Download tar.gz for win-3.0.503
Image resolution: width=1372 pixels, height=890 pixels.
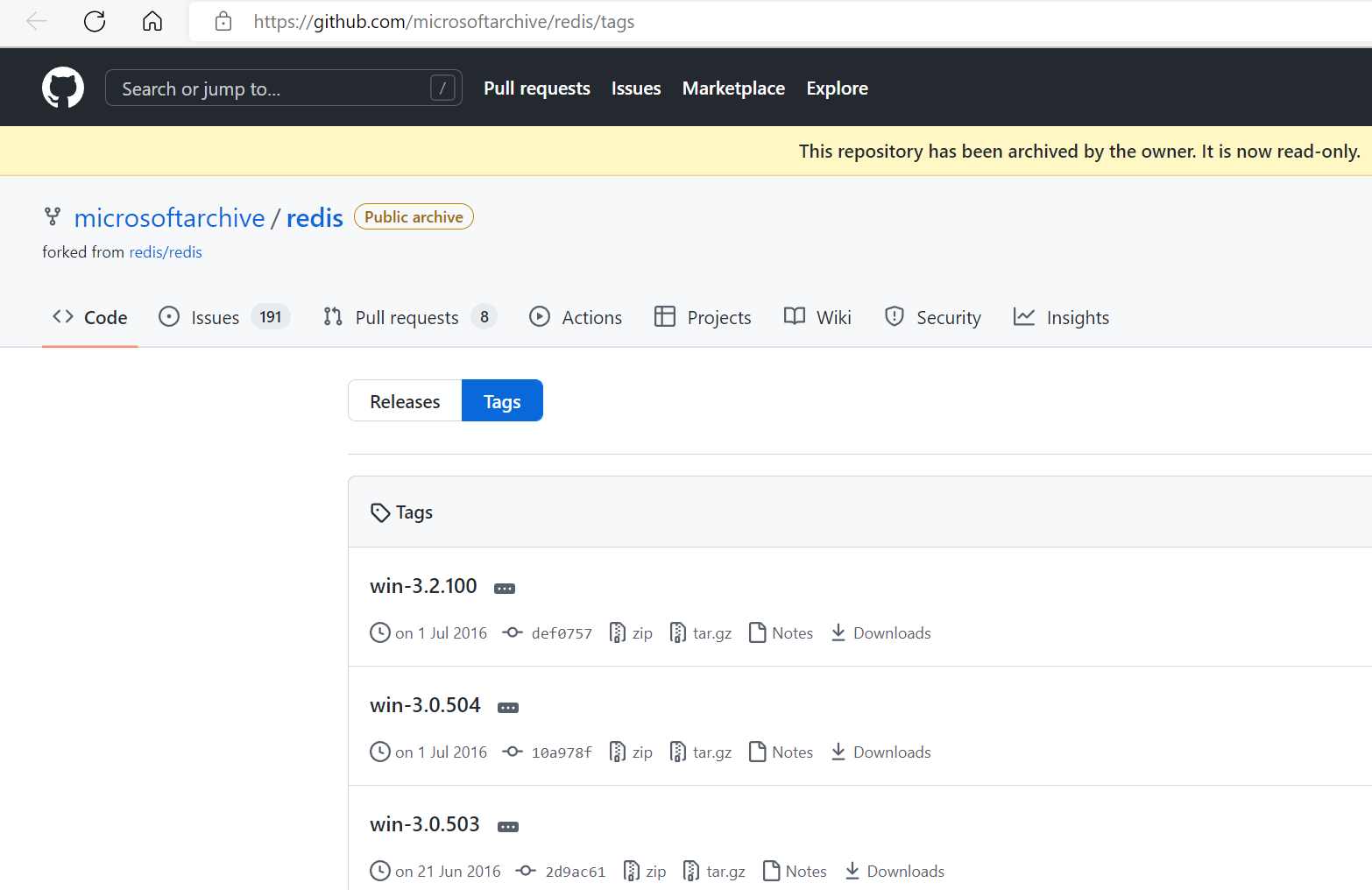tap(714, 872)
